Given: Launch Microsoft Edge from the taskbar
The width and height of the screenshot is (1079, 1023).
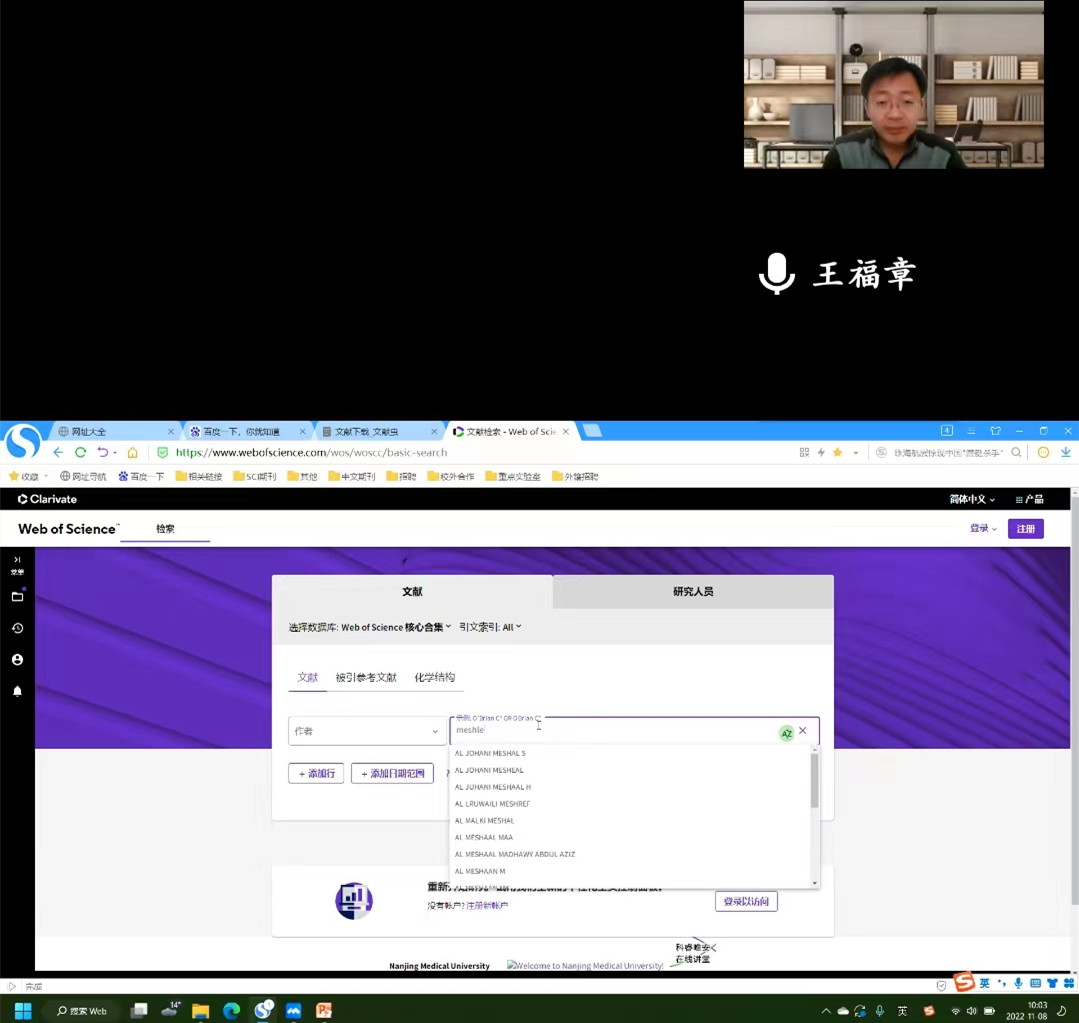Looking at the screenshot, I should pos(231,1011).
